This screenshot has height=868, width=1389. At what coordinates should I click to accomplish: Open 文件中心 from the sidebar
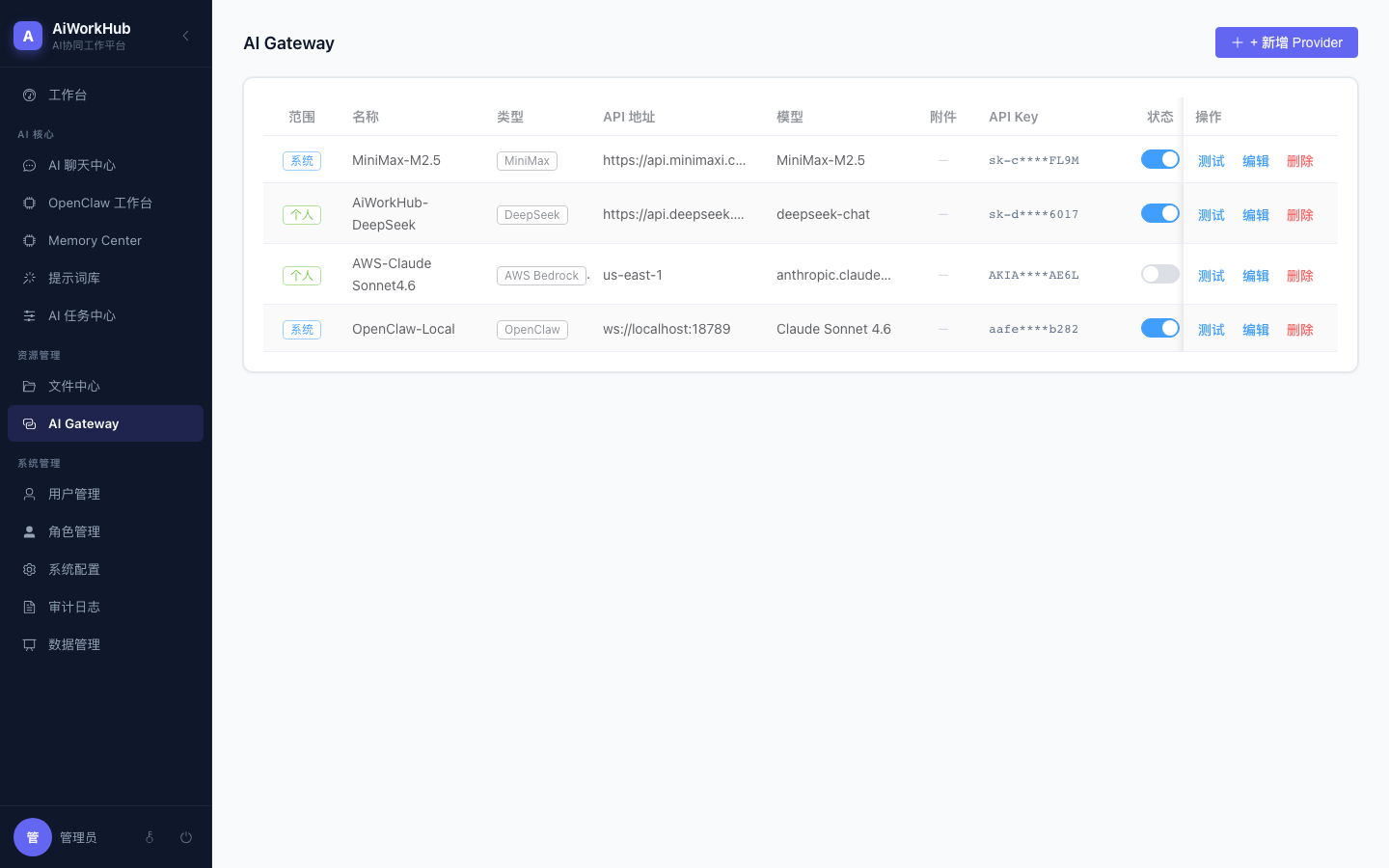coord(106,386)
